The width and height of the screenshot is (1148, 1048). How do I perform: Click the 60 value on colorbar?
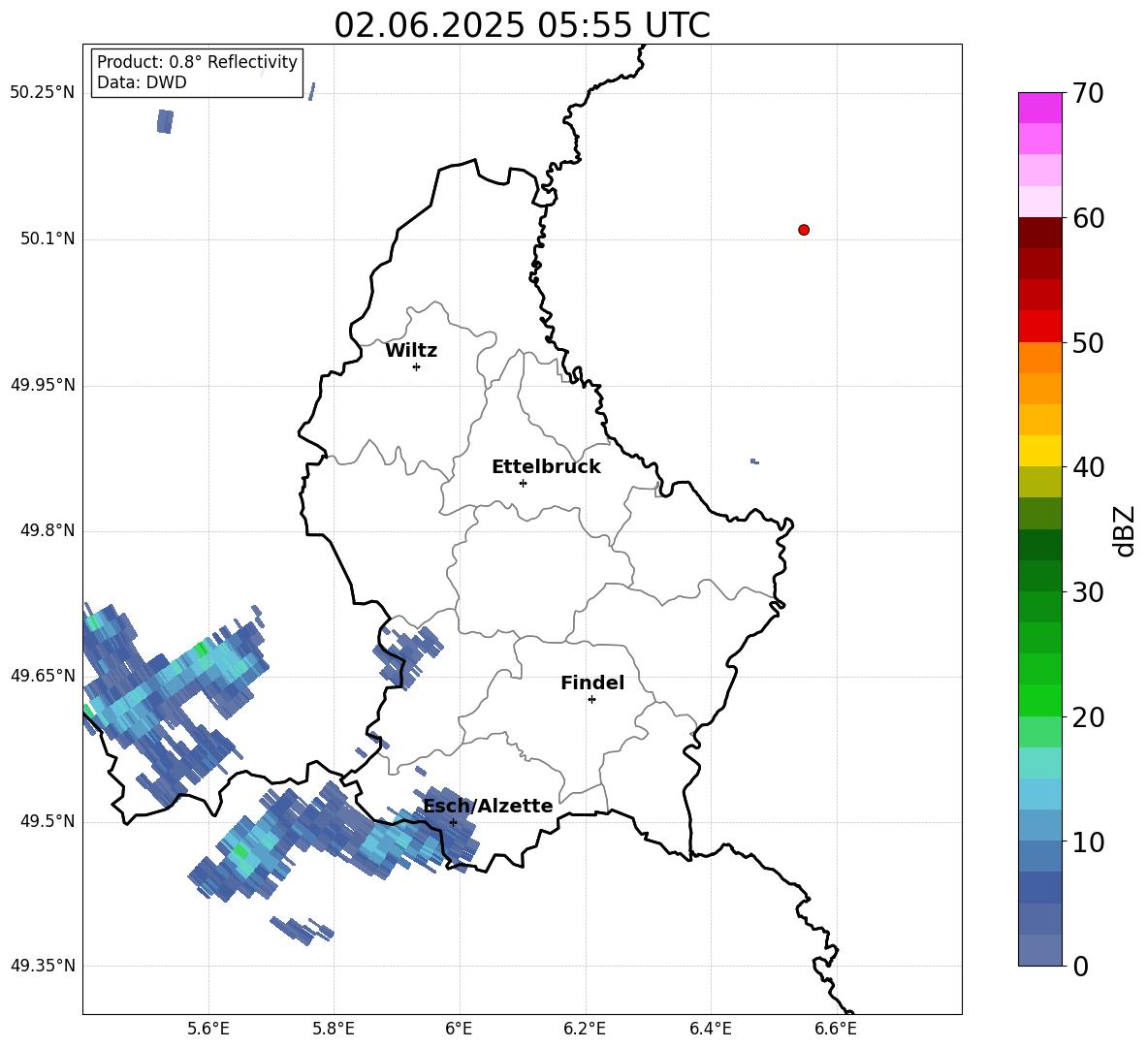(1088, 218)
